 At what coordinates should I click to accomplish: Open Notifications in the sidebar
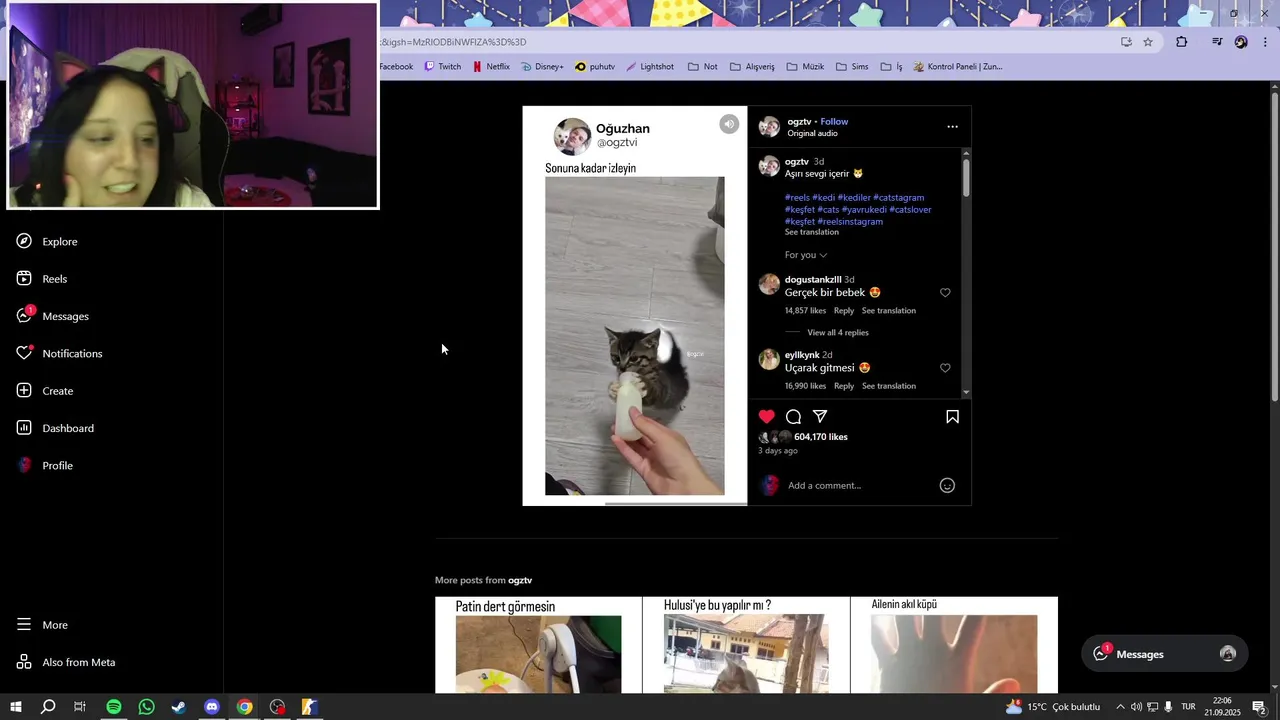[x=59, y=353]
